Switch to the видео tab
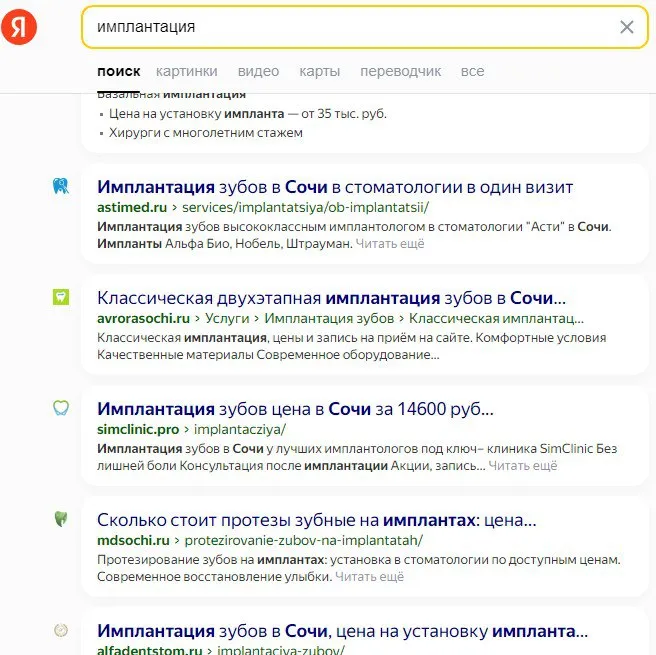The height and width of the screenshot is (655, 656). [x=258, y=71]
